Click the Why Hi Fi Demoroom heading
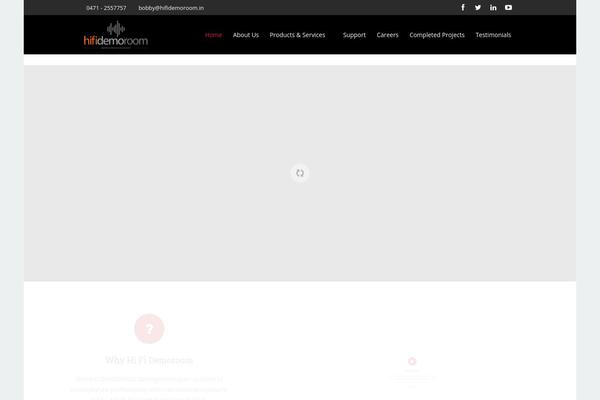Image resolution: width=600 pixels, height=400 pixels. (149, 360)
